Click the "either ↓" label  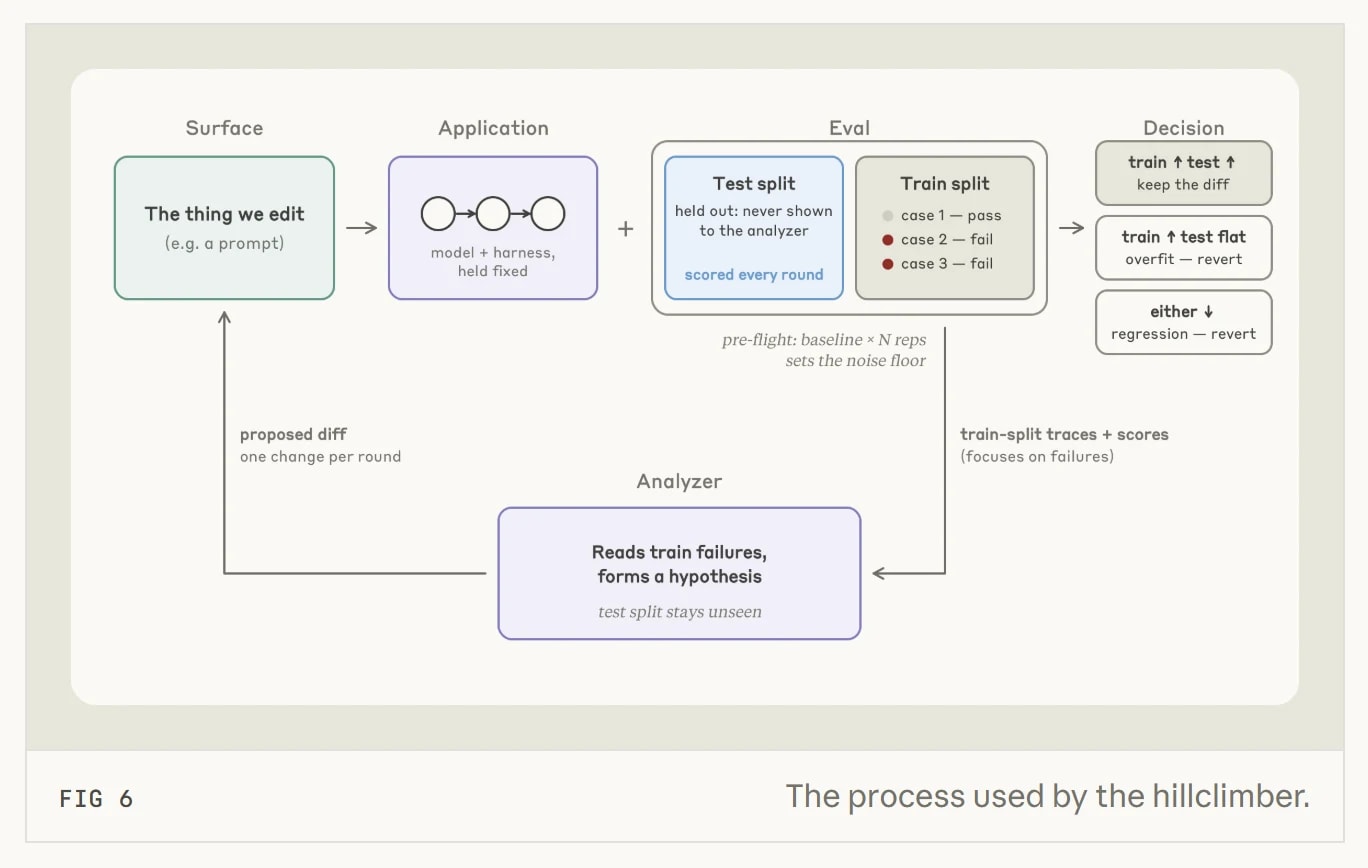(x=1183, y=312)
